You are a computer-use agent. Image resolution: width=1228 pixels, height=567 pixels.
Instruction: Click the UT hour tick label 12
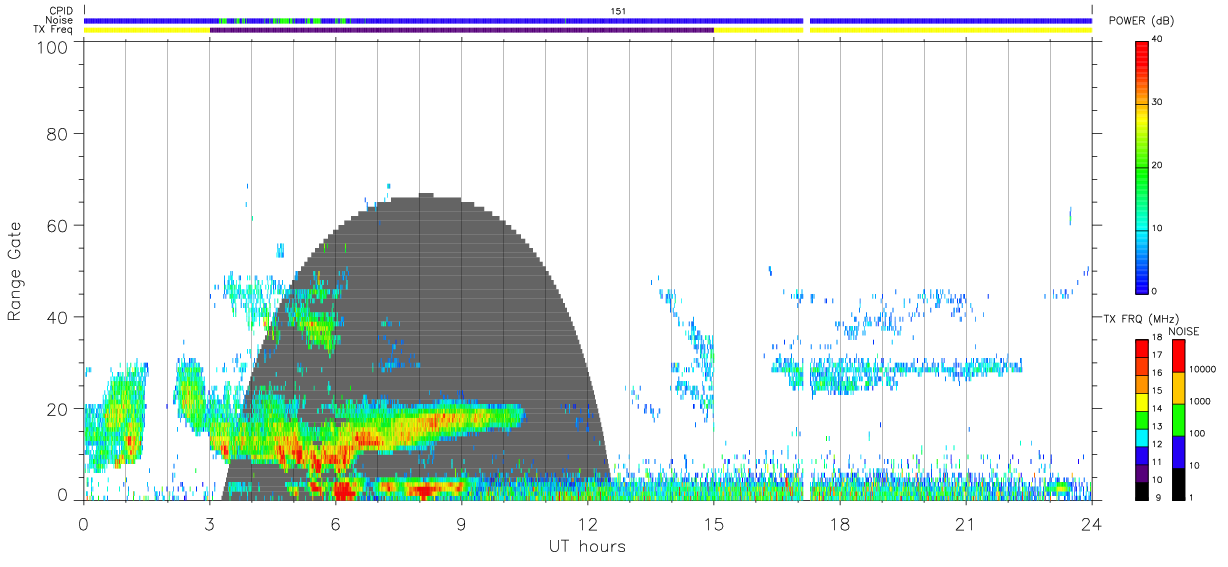tap(587, 523)
